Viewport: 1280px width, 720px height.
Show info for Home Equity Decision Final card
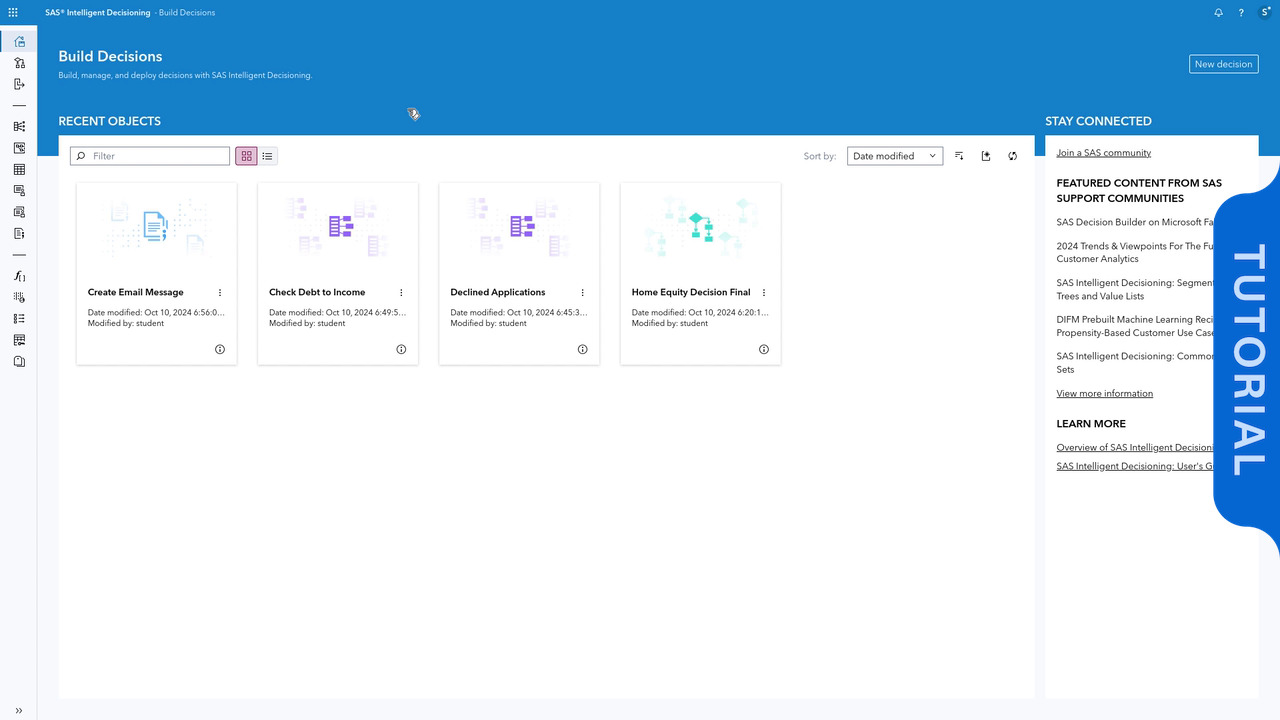[x=764, y=350]
